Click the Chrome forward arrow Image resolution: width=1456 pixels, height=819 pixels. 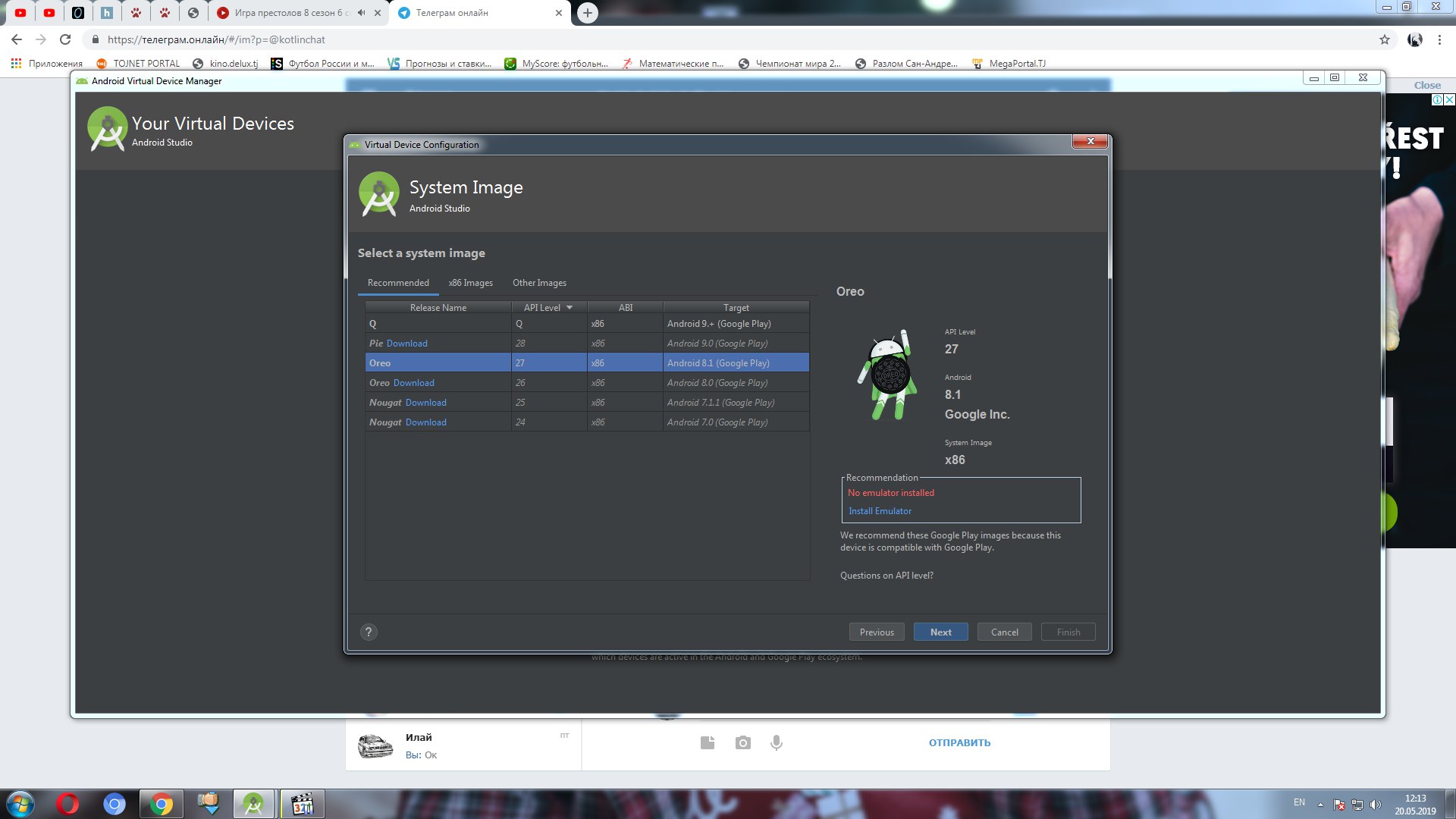click(41, 39)
